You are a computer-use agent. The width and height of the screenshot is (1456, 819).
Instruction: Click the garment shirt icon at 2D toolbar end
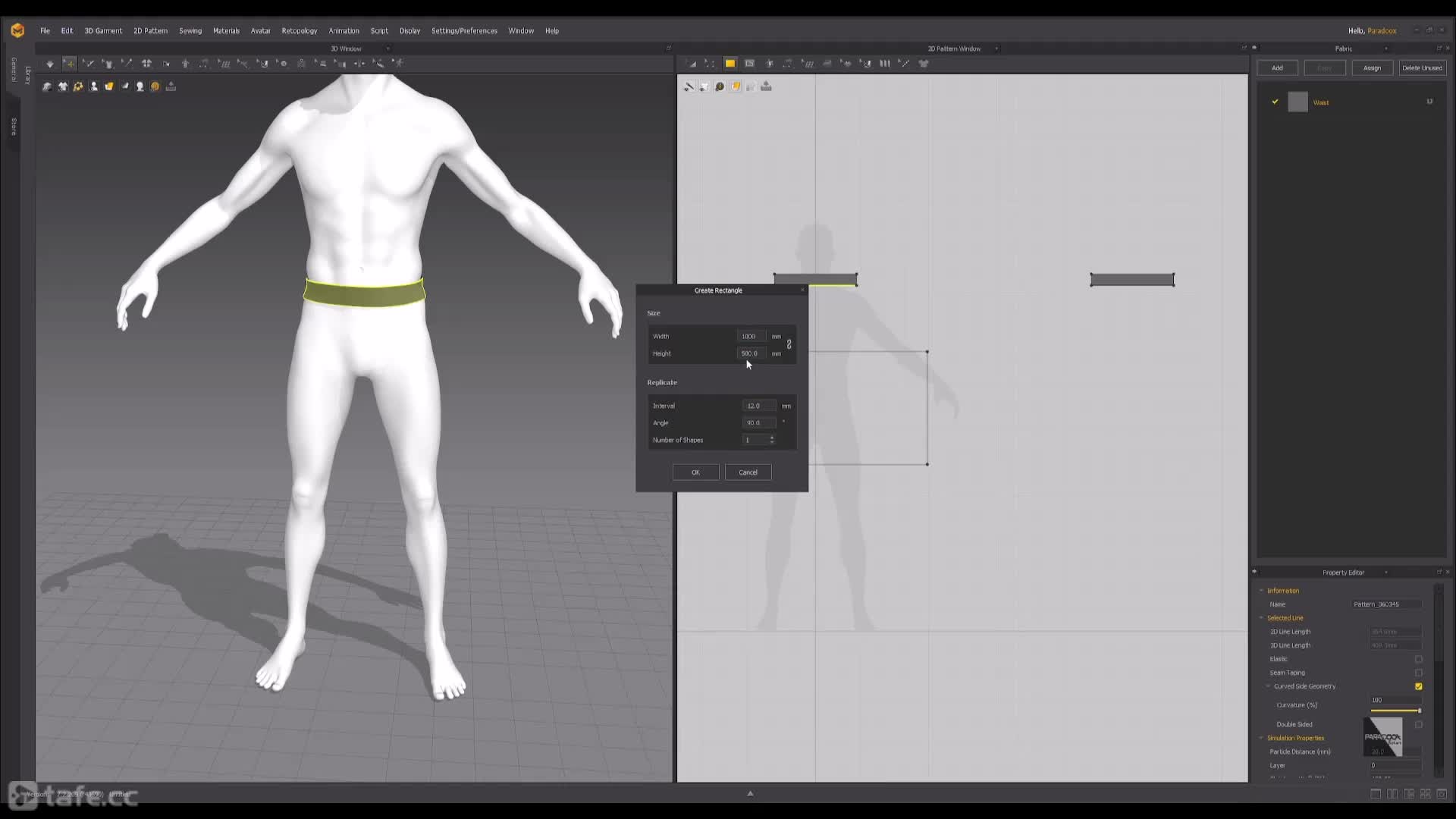924,64
